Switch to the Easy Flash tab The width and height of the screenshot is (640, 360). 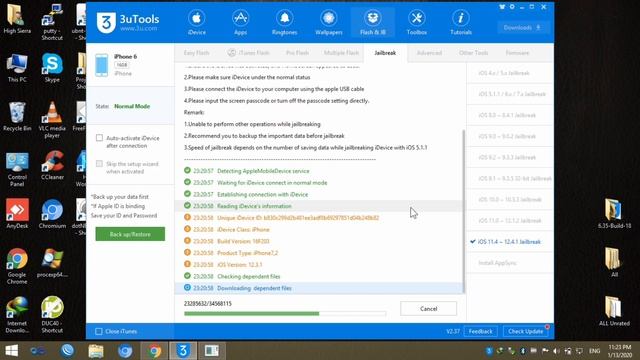pos(196,53)
